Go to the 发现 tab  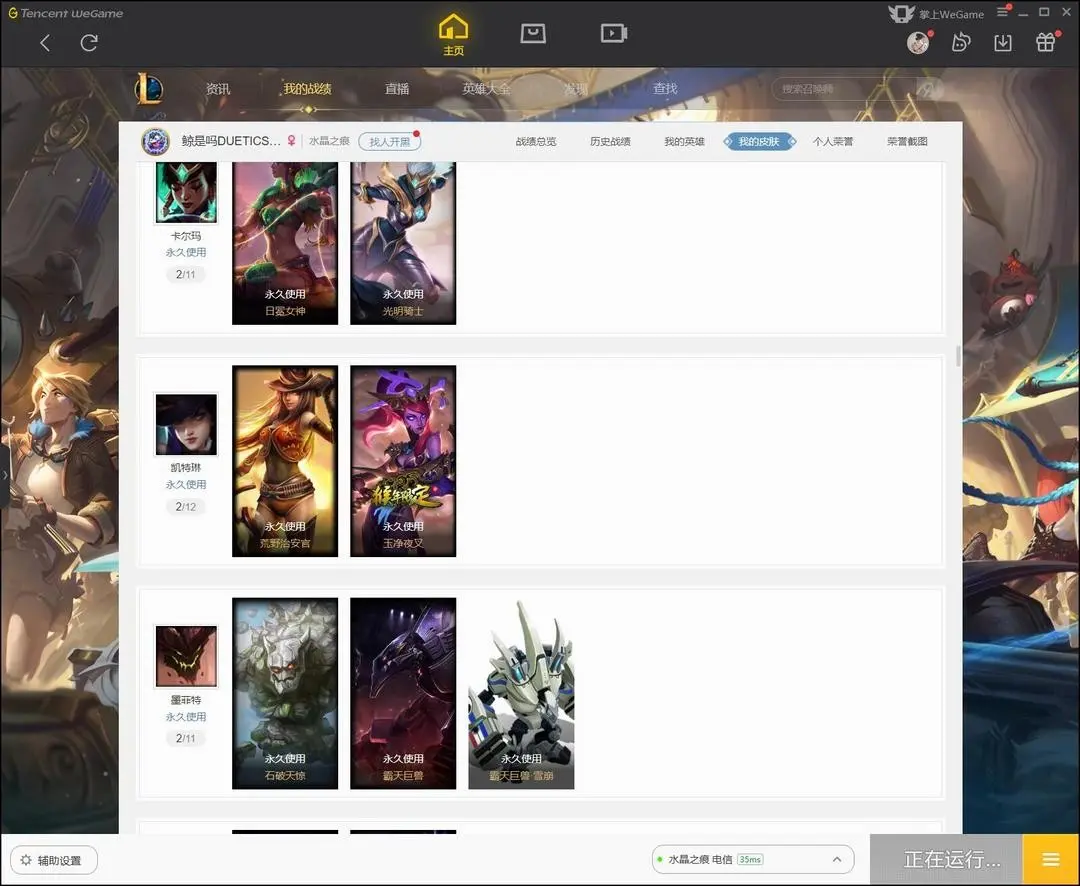[x=576, y=89]
